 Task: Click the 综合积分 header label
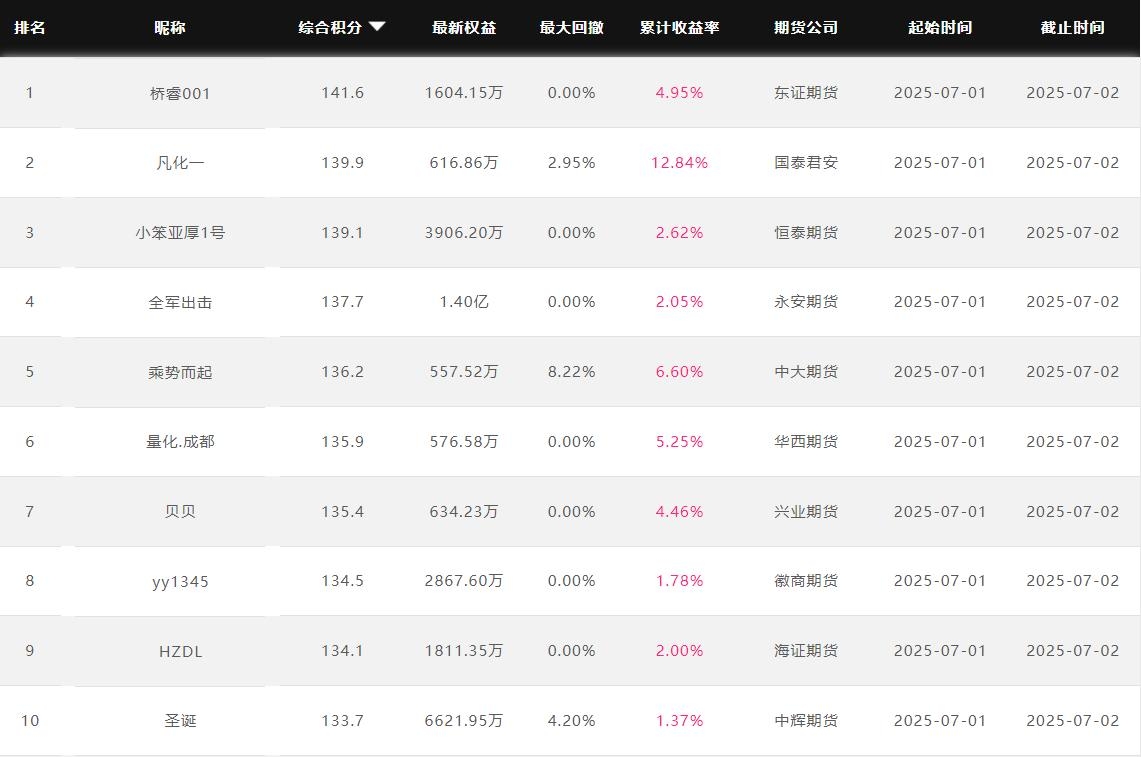[x=330, y=28]
